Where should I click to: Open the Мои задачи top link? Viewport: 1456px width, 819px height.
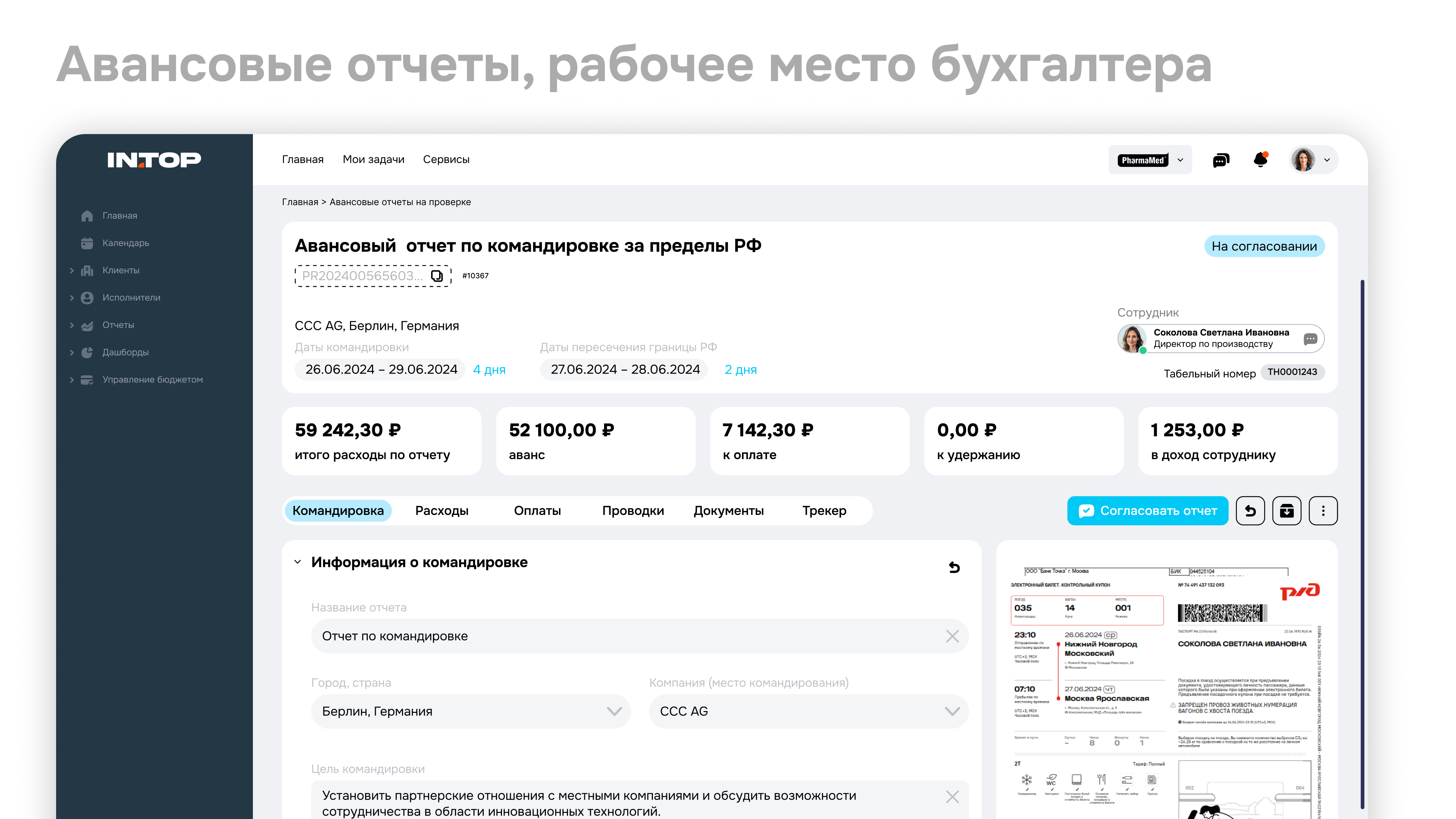coord(373,159)
